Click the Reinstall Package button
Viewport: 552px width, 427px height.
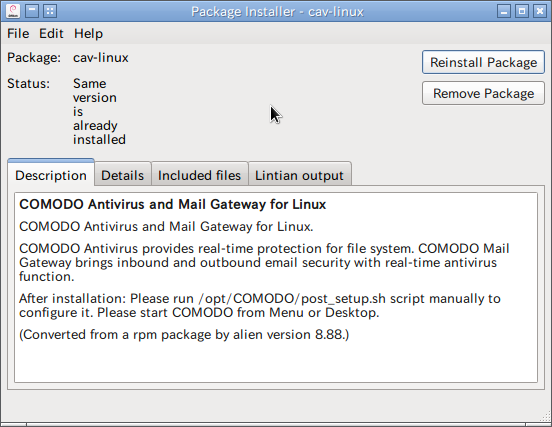[x=483, y=62]
